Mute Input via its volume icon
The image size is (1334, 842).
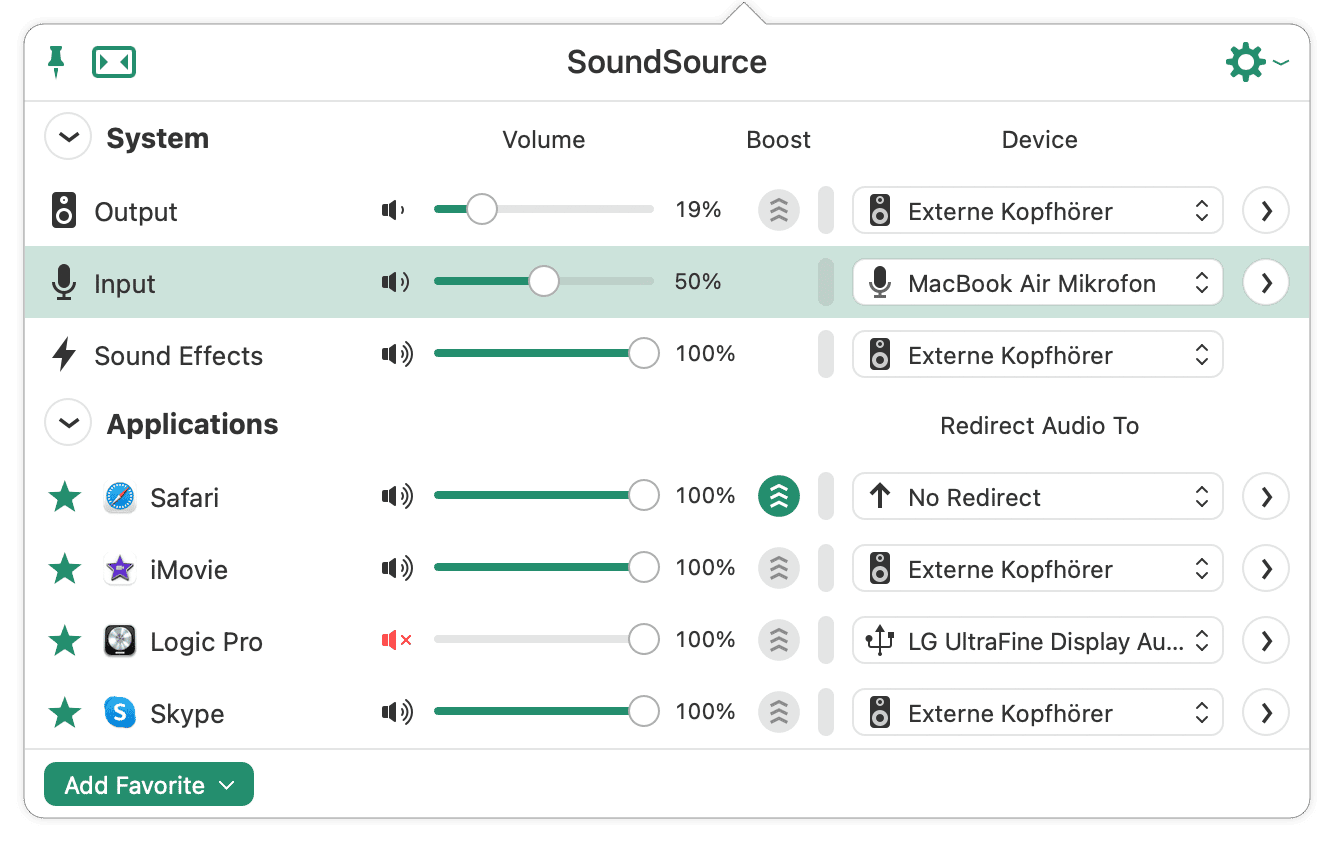pos(396,282)
